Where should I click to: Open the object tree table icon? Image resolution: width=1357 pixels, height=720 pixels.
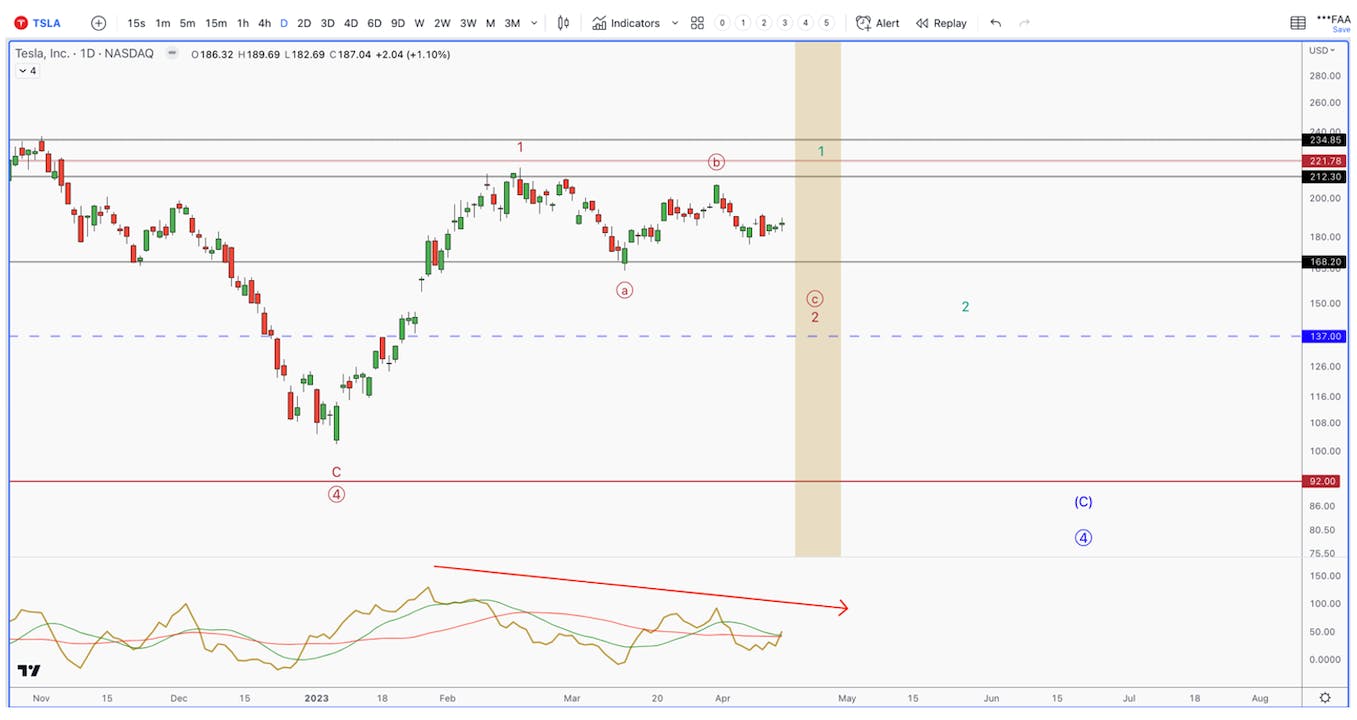(1298, 23)
